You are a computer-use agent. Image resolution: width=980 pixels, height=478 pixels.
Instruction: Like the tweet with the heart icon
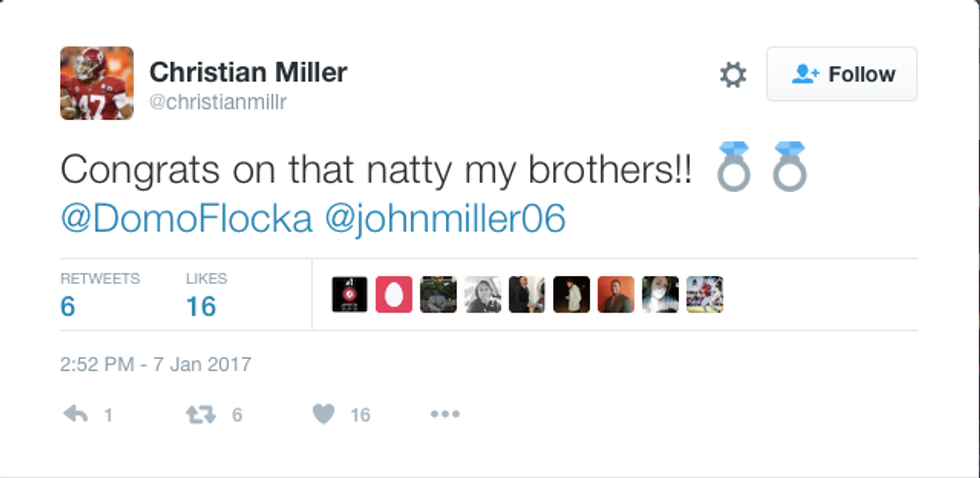[323, 414]
